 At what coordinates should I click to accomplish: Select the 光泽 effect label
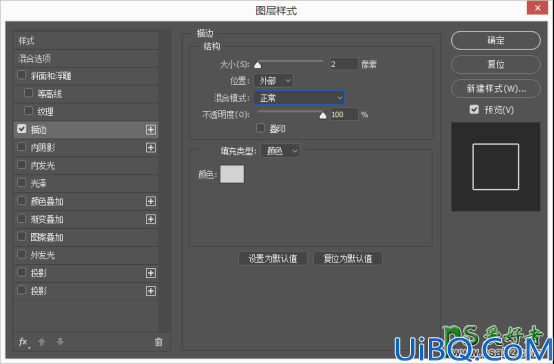[x=39, y=183]
